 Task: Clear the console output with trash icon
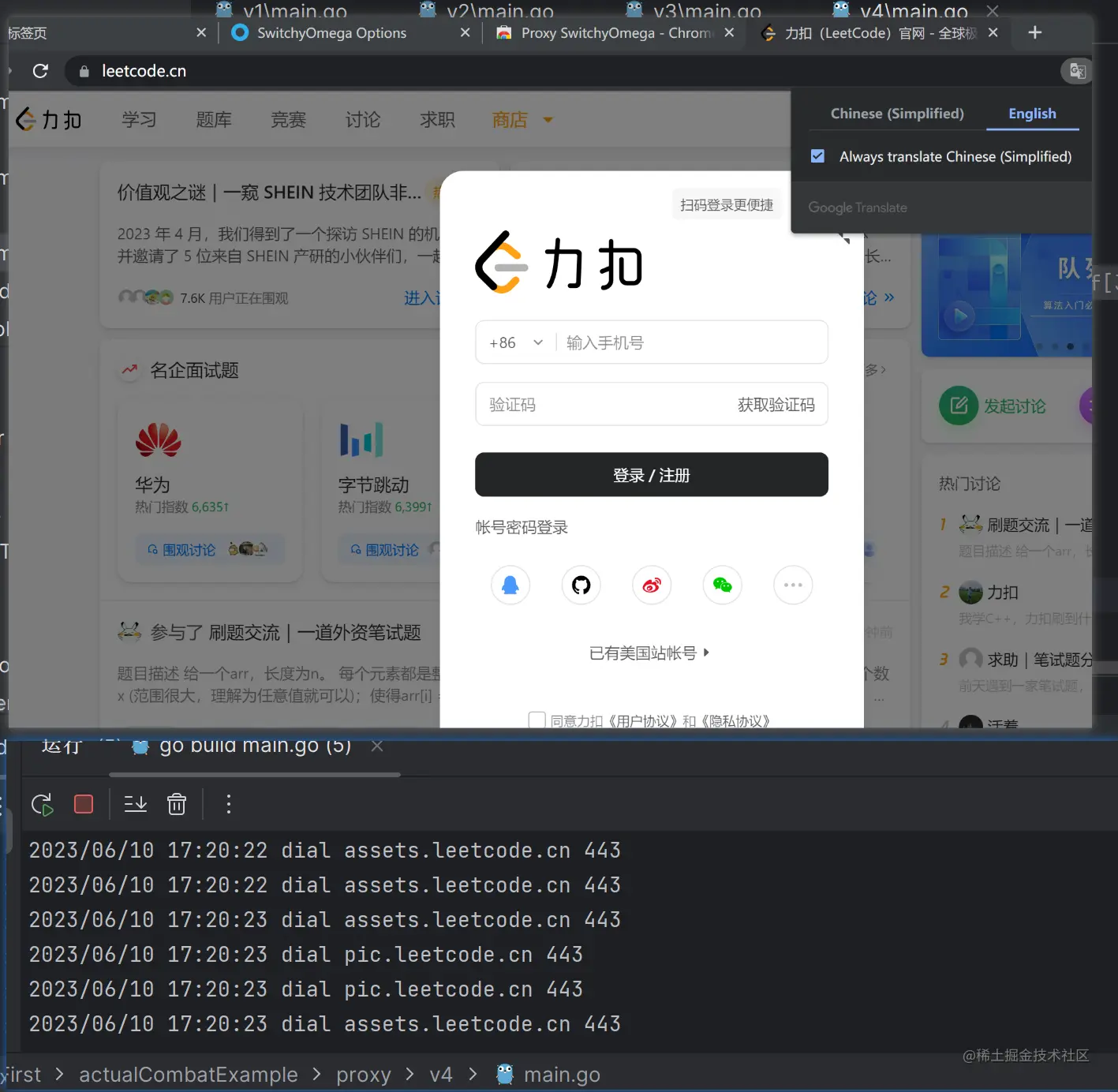[x=176, y=803]
